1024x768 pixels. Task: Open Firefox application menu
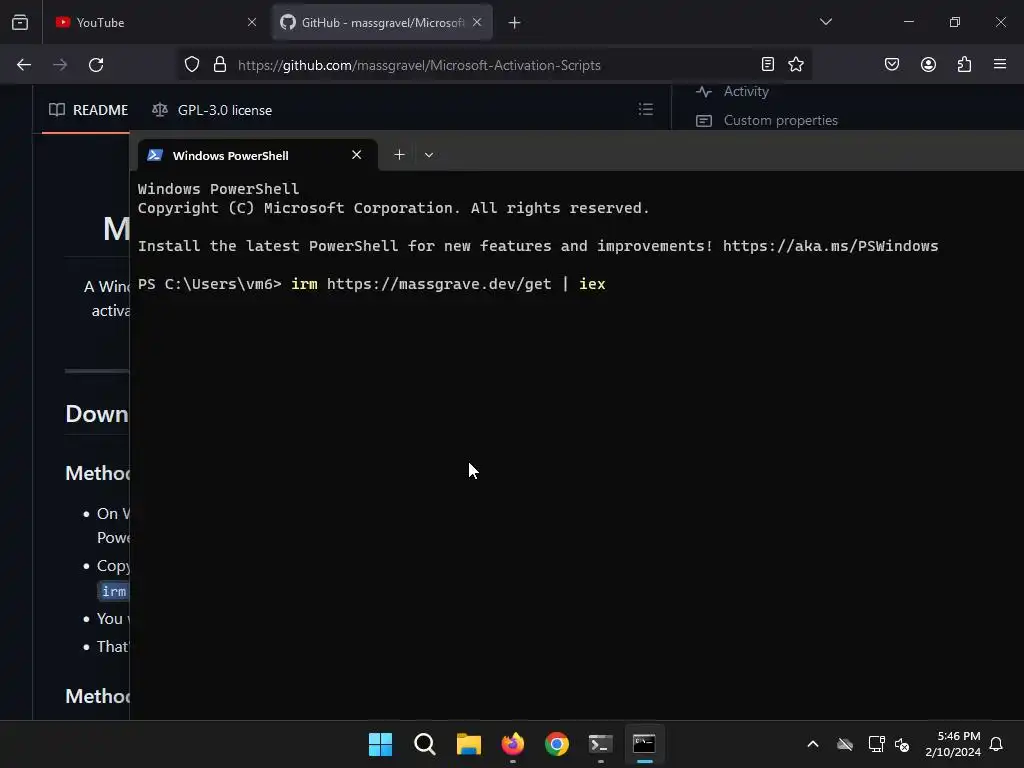tap(1000, 64)
